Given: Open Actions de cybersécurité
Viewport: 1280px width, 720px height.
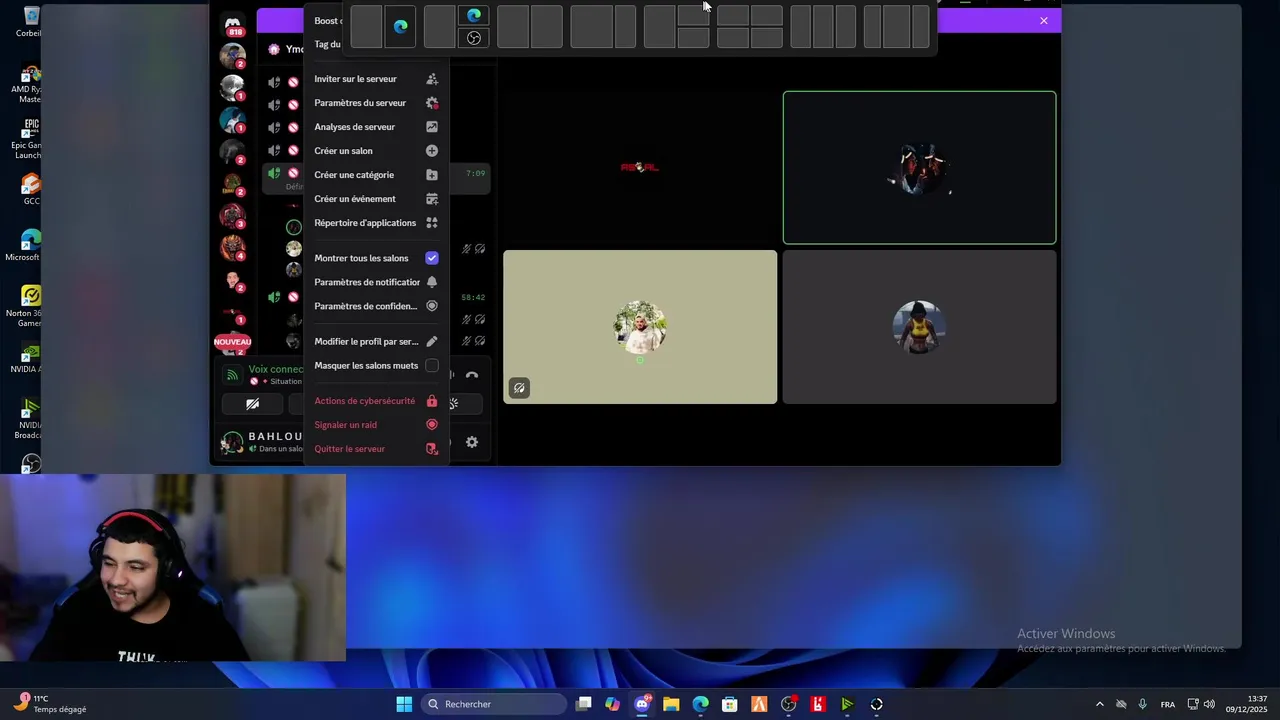Looking at the screenshot, I should click(x=376, y=401).
